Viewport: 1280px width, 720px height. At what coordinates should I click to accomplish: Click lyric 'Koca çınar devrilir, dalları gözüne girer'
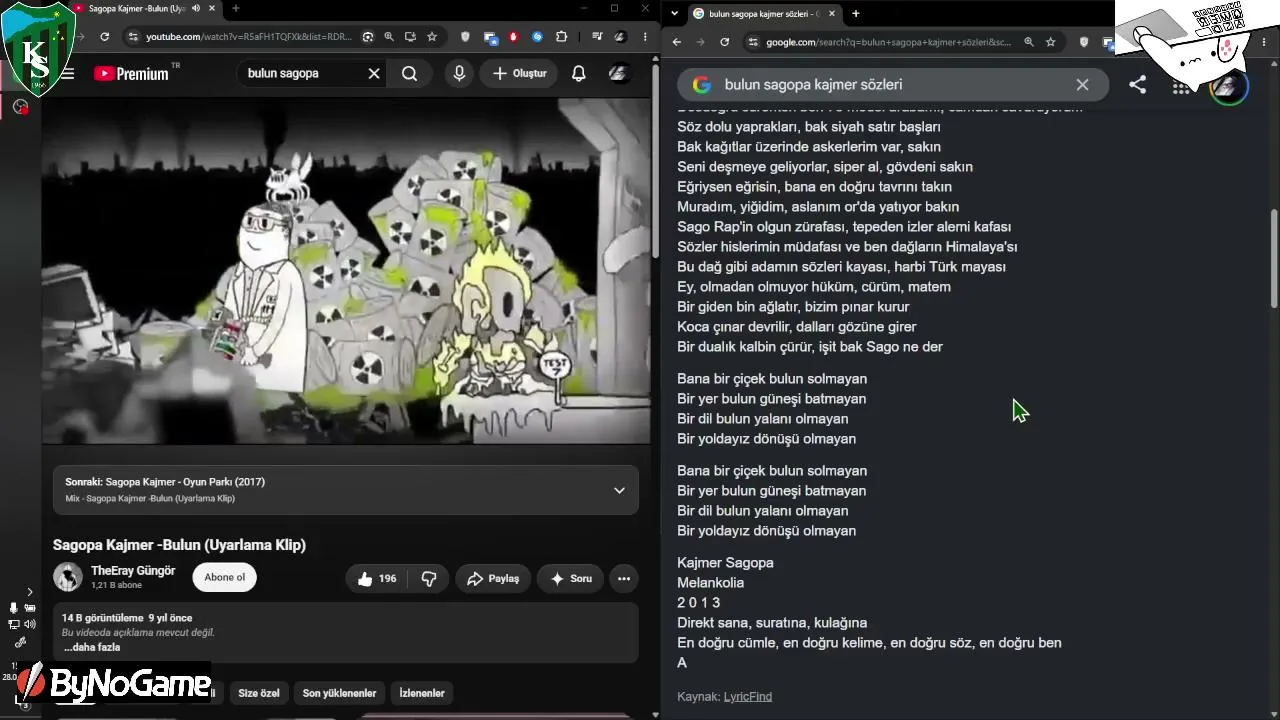(x=797, y=327)
